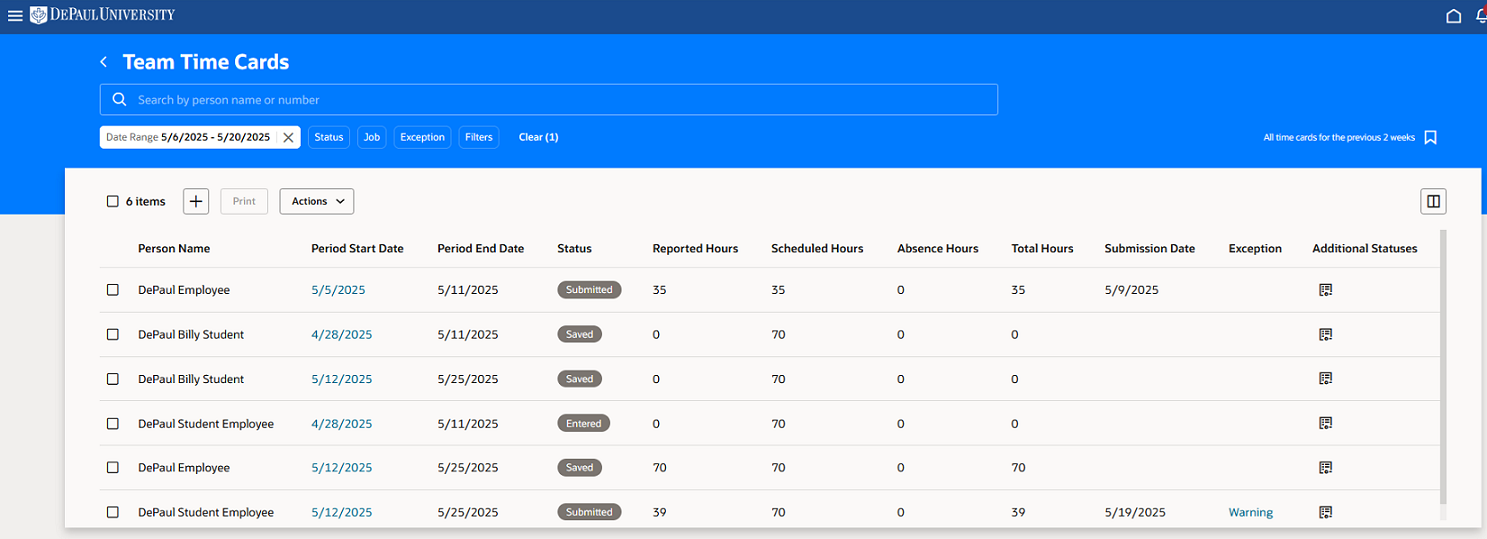Image resolution: width=1487 pixels, height=539 pixels.
Task: Open additional statuses icon for Billy Student 4/28/2025
Action: [x=1325, y=334]
